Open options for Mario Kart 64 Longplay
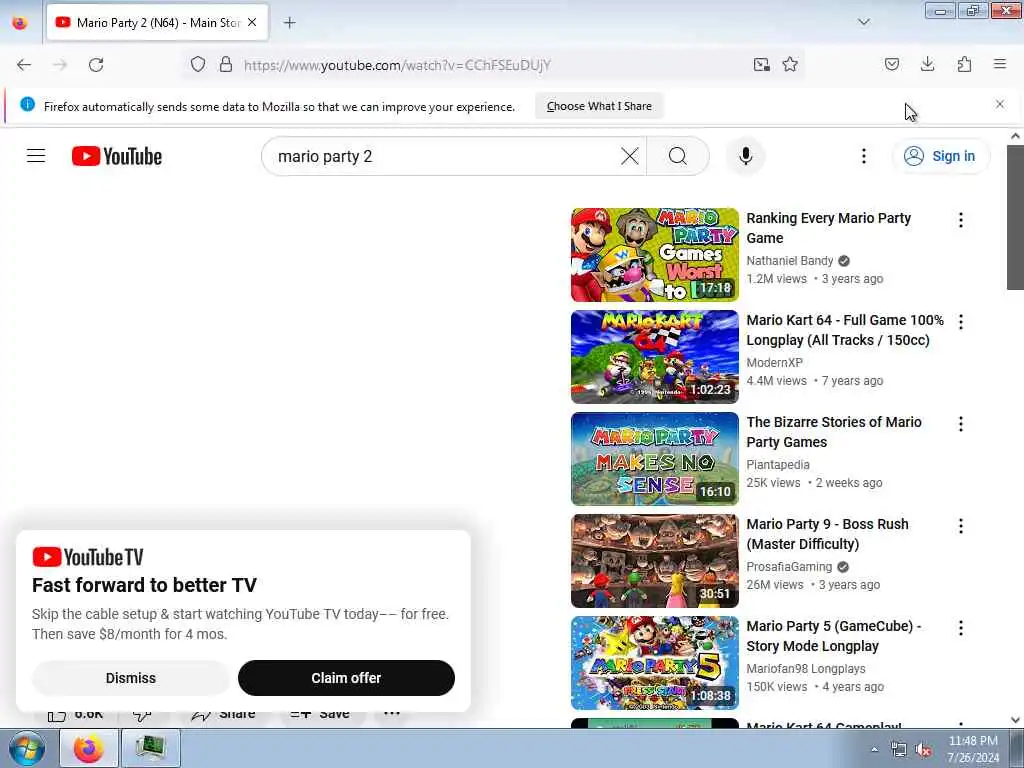 [960, 322]
